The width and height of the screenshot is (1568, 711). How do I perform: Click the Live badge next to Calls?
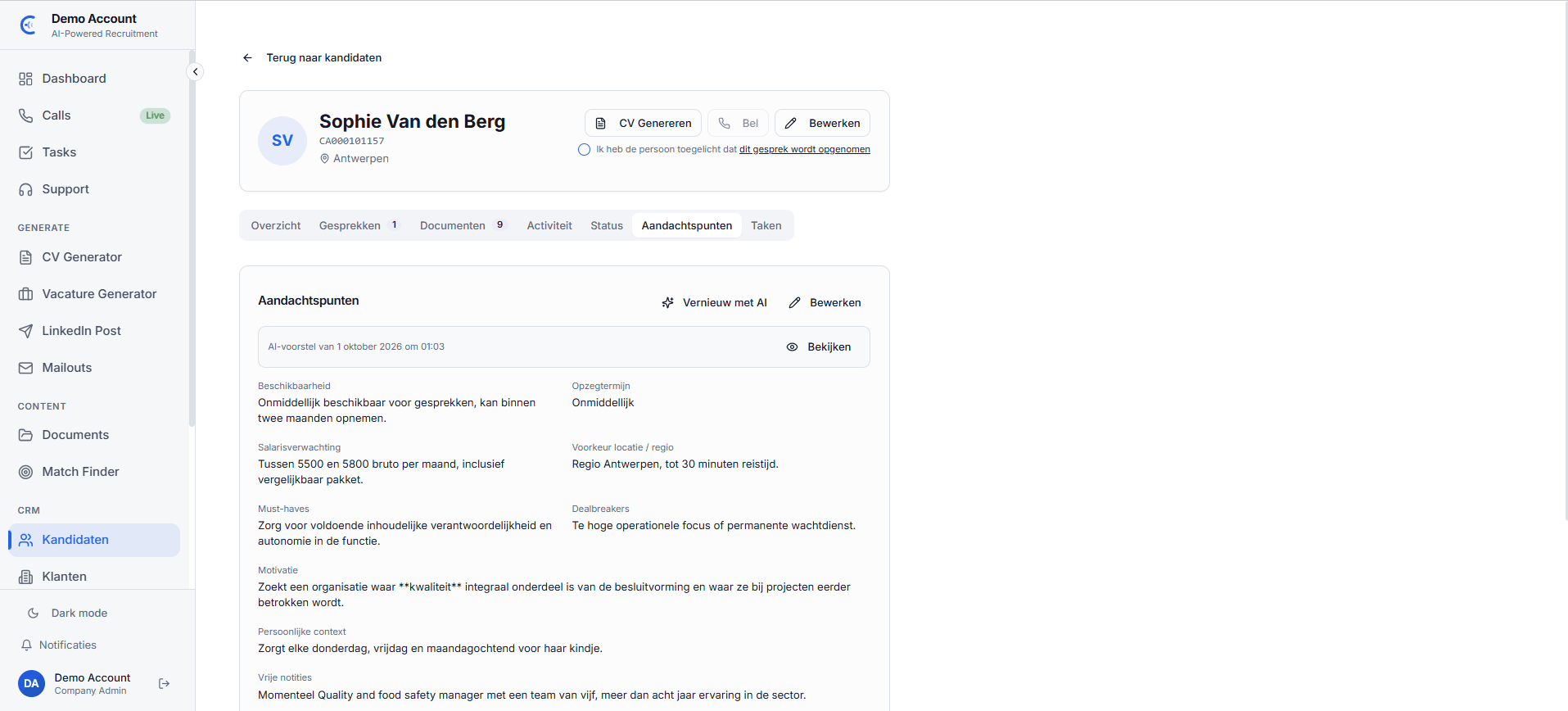click(x=155, y=115)
